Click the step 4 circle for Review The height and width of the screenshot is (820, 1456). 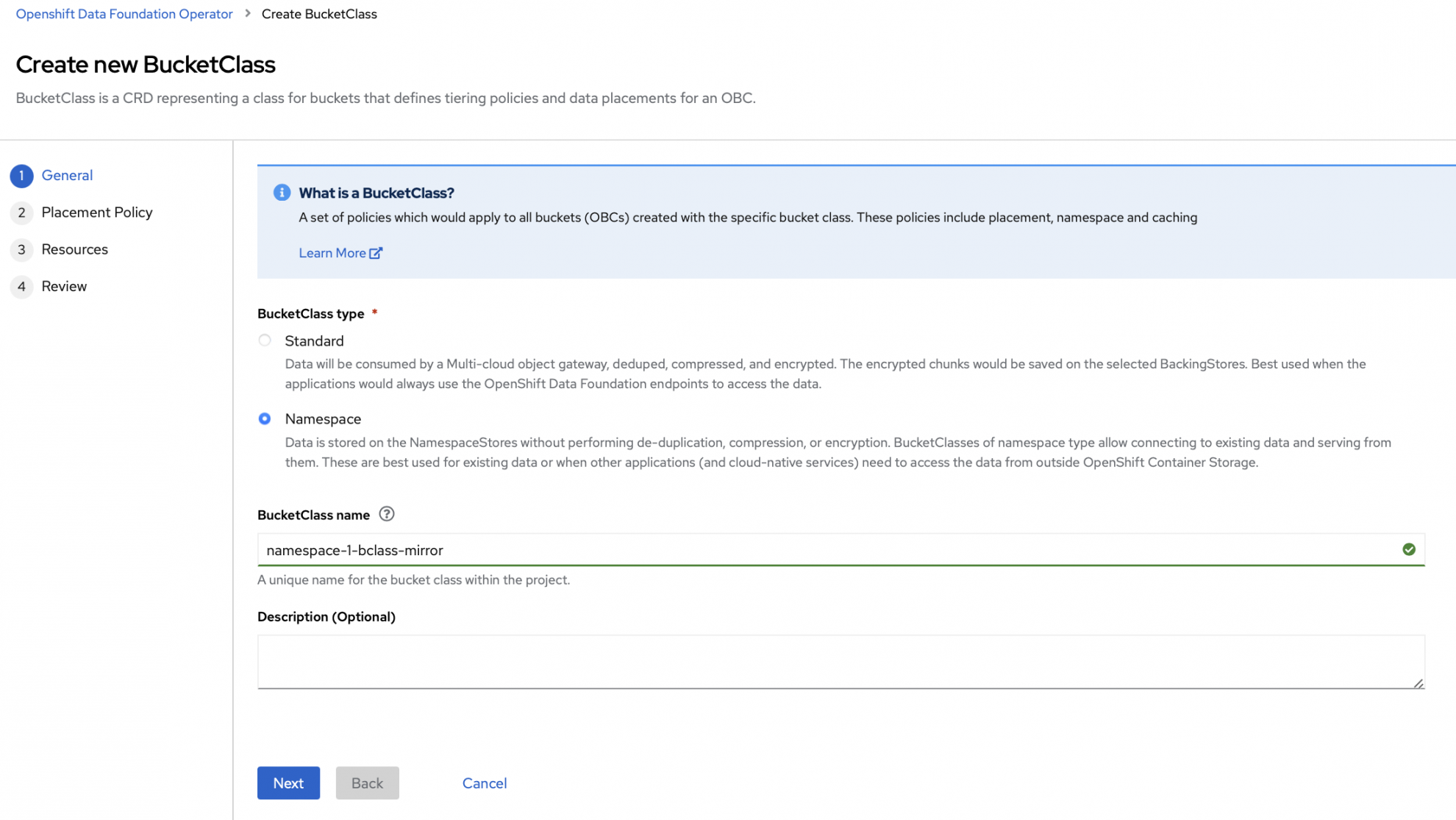click(x=22, y=287)
